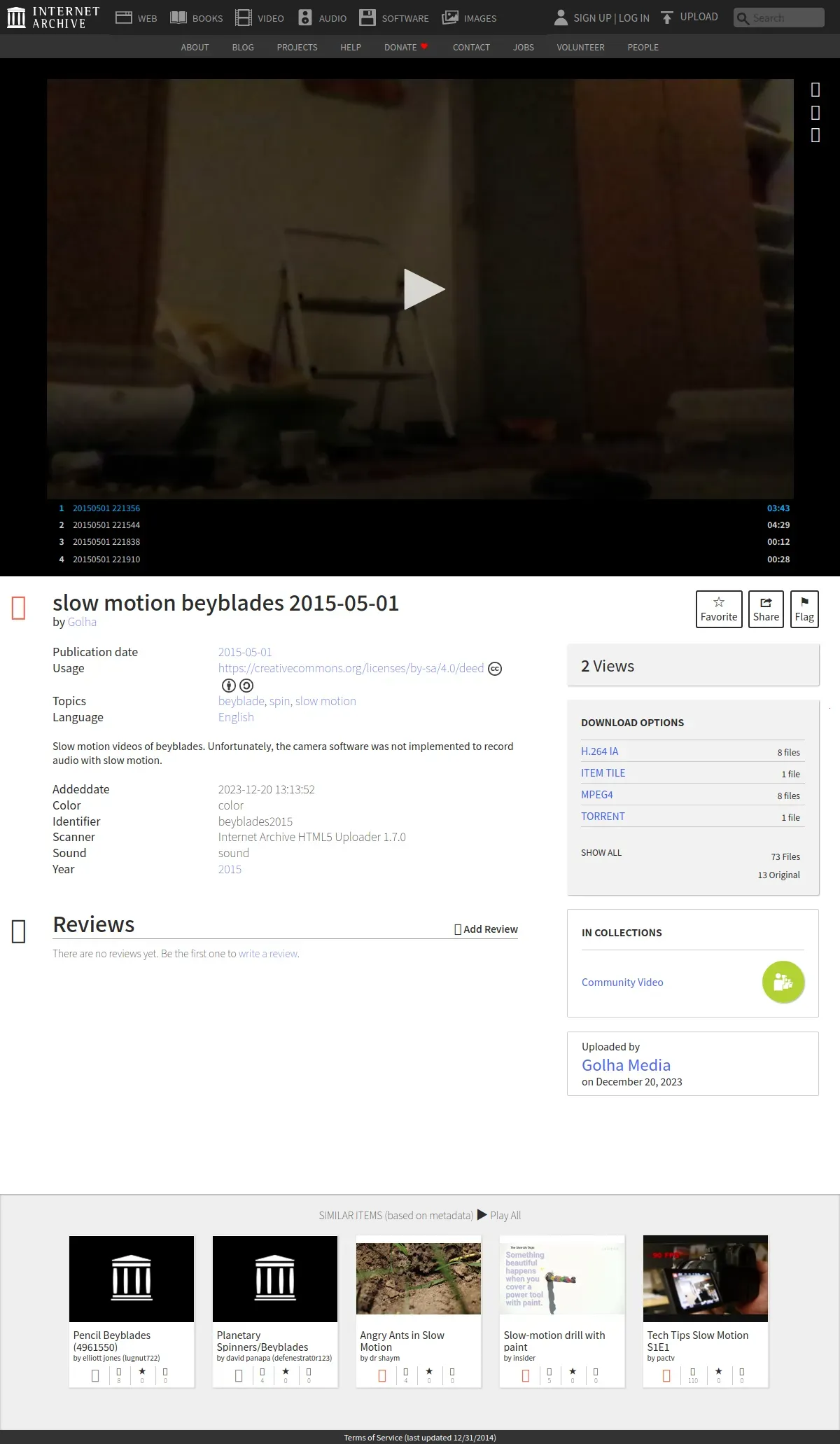Open the Audio section
The width and height of the screenshot is (840, 1444).
point(322,18)
